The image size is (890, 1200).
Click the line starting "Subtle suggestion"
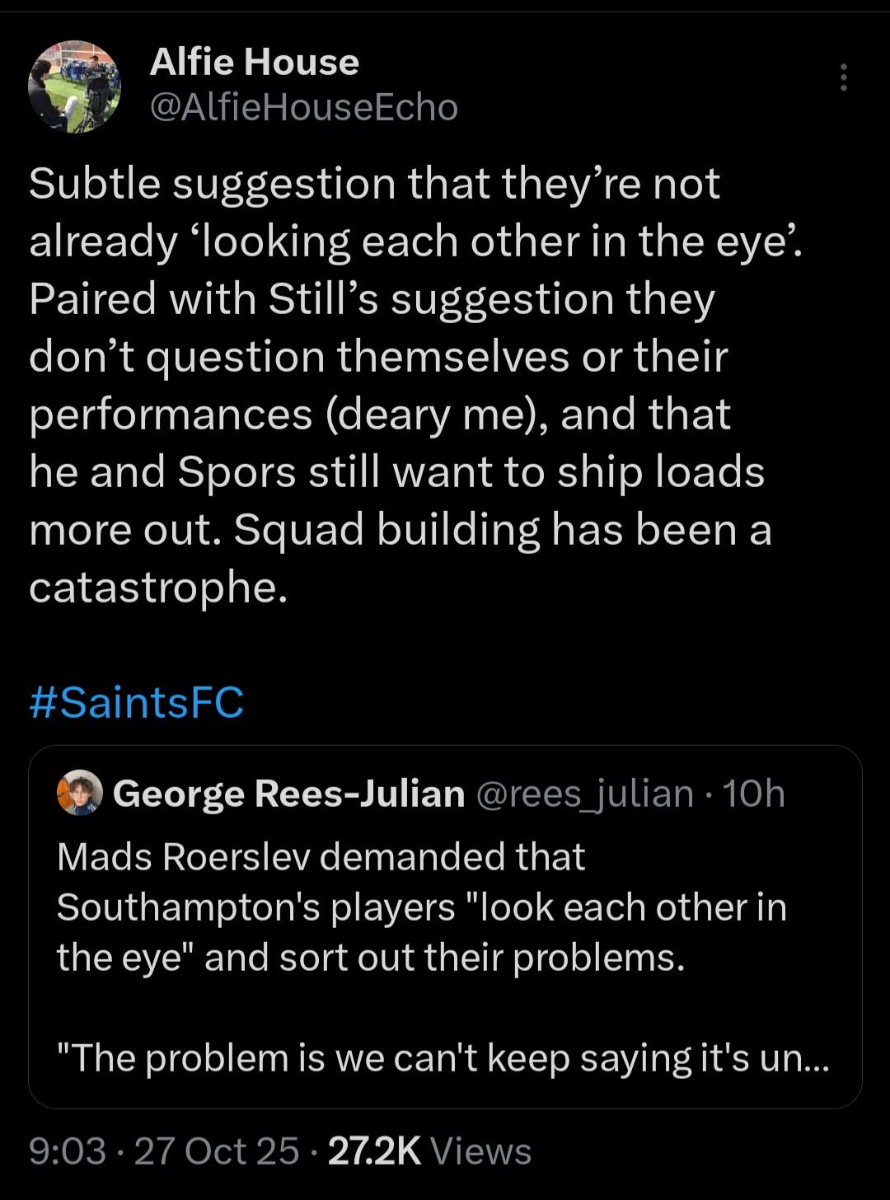[x=374, y=184]
